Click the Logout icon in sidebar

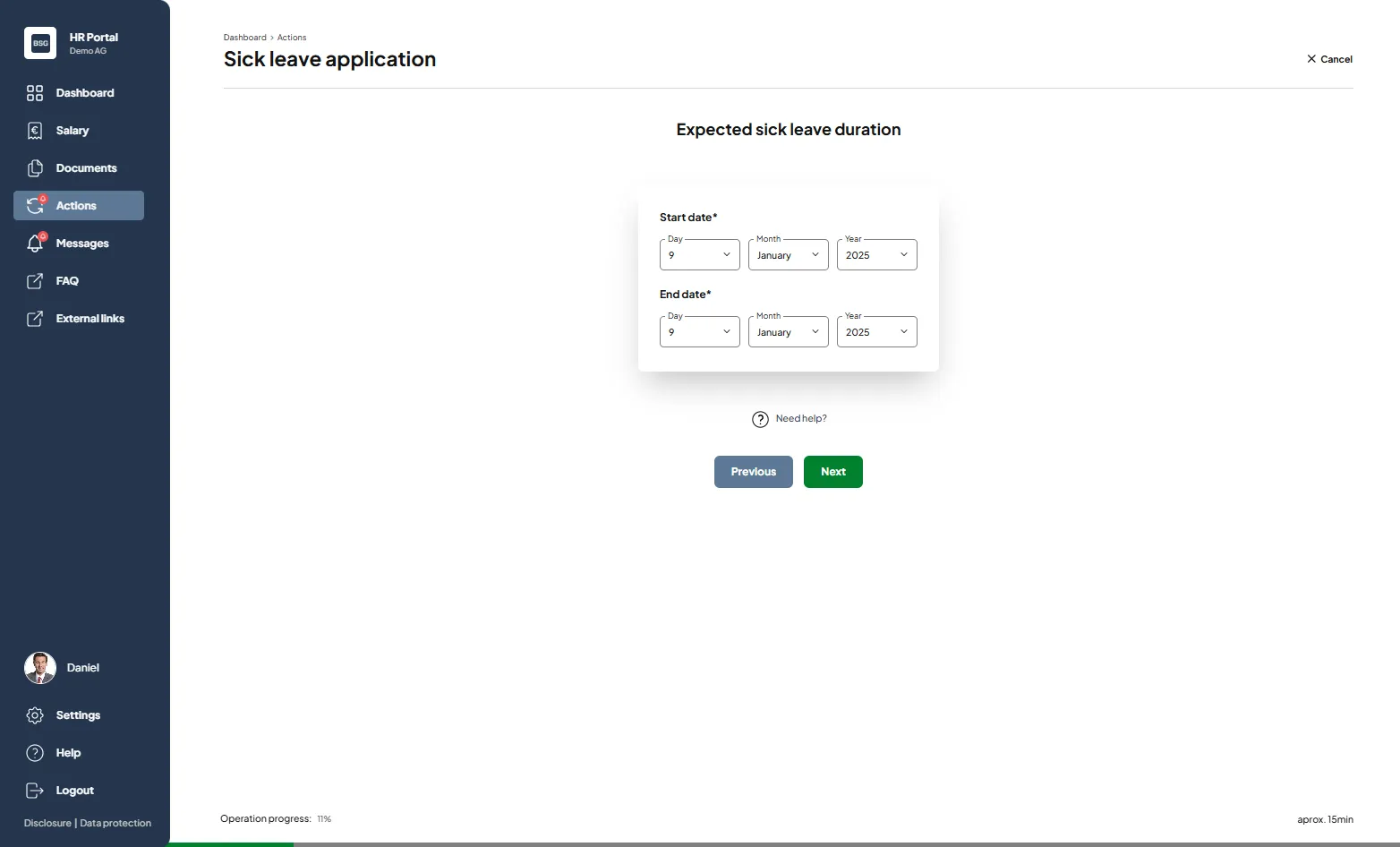coord(35,791)
